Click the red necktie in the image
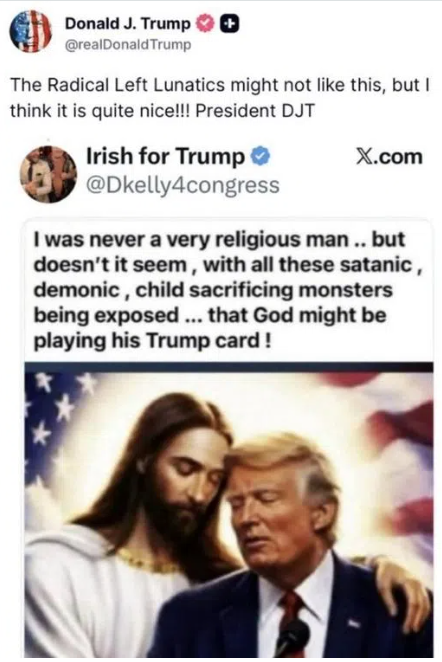442x662 pixels. tap(291, 614)
